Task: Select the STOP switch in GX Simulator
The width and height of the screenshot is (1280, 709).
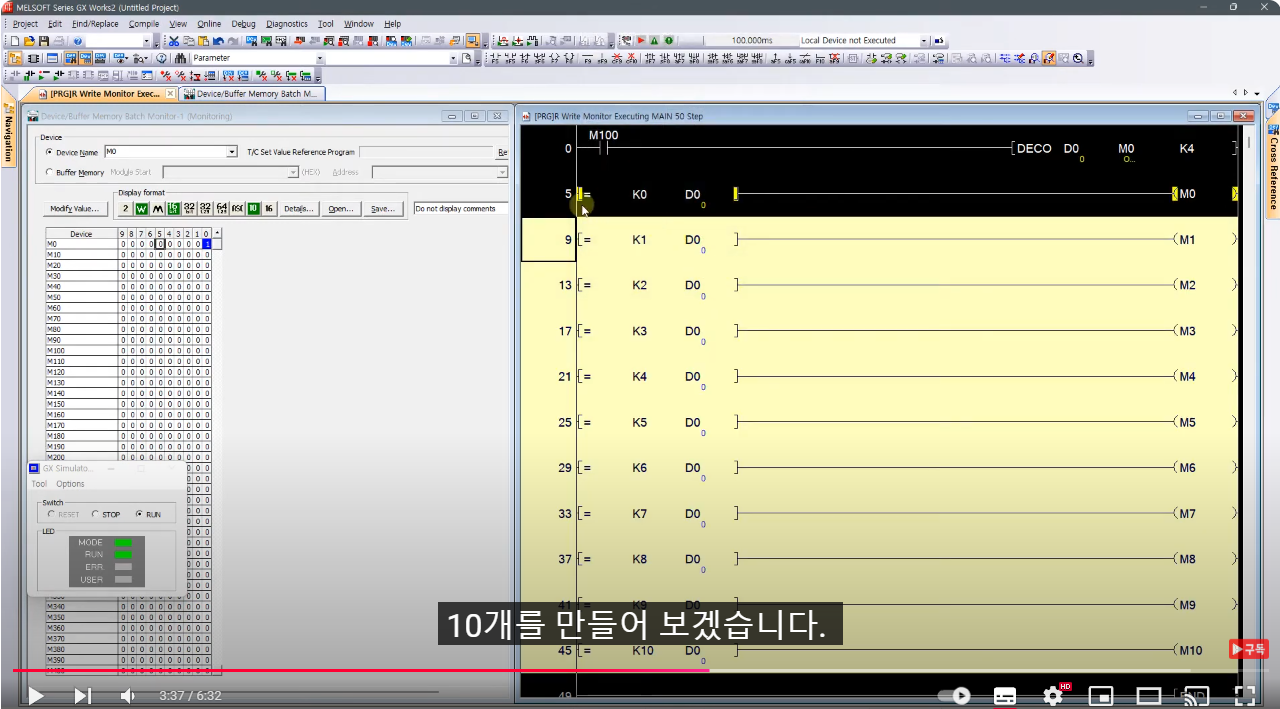Action: (97, 514)
